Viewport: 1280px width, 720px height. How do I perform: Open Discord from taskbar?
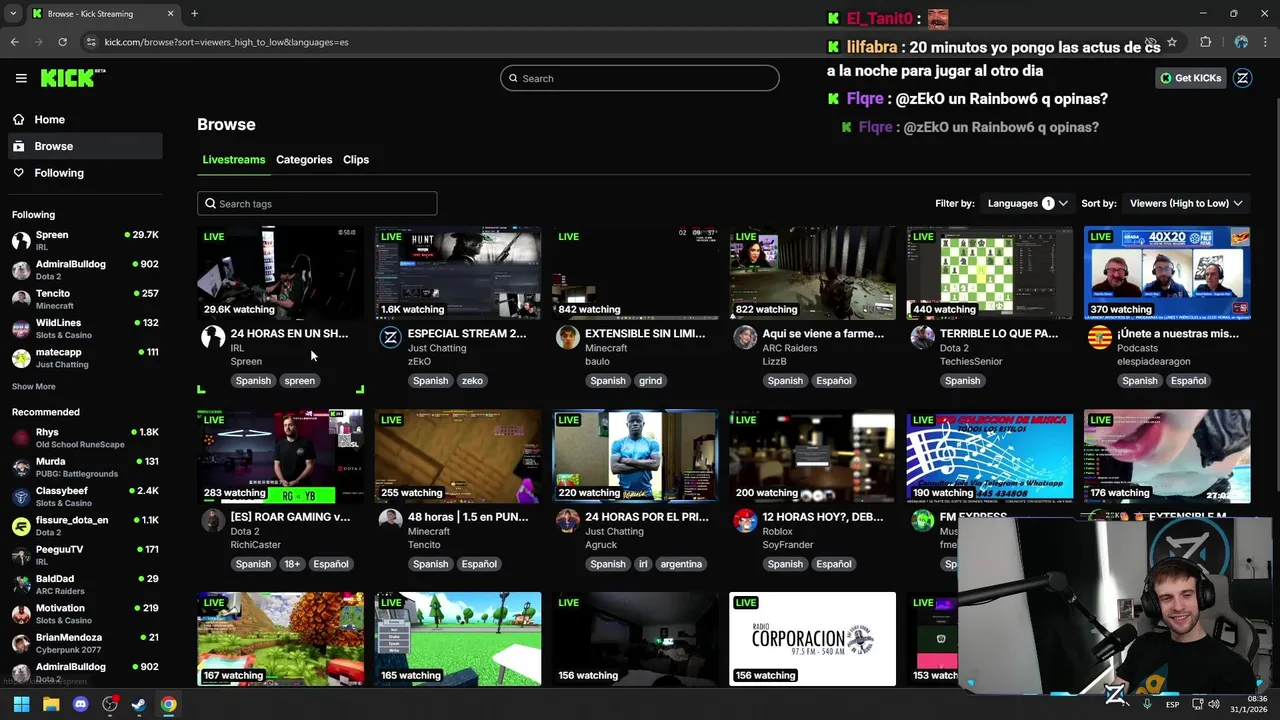(80, 704)
